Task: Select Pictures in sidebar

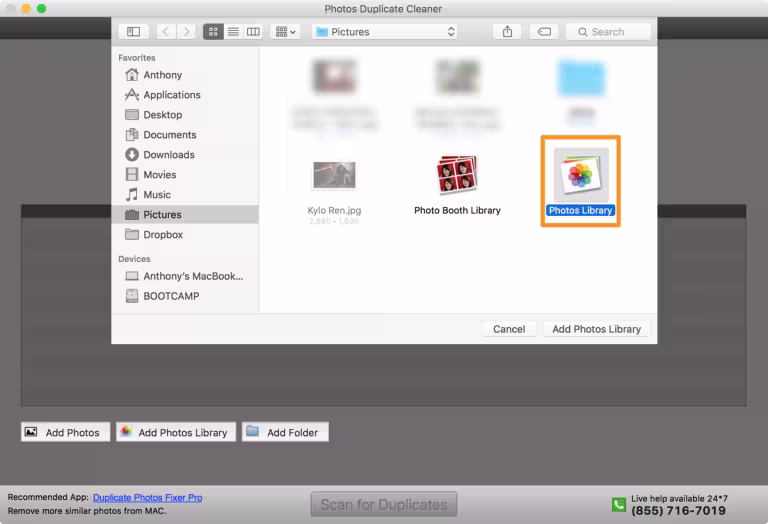Action: (x=185, y=214)
